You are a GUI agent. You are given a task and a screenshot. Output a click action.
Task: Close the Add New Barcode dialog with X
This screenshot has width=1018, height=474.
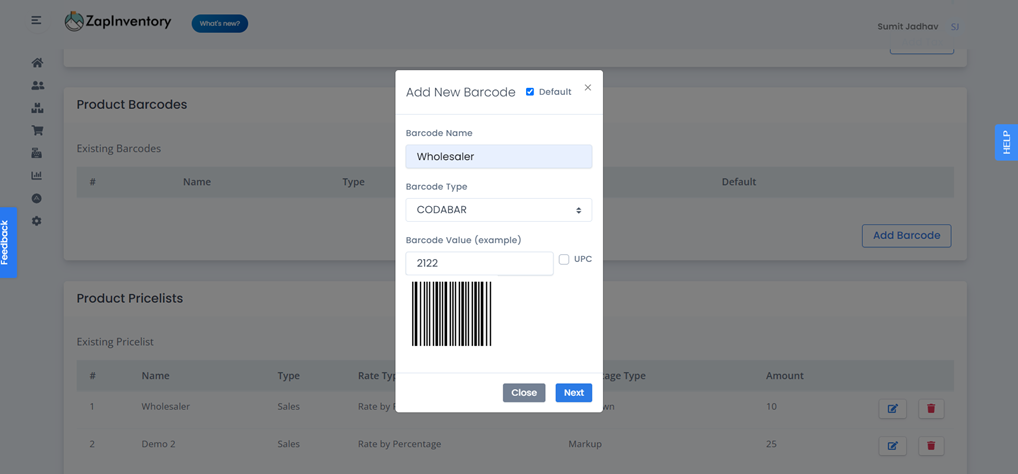pyautogui.click(x=588, y=88)
